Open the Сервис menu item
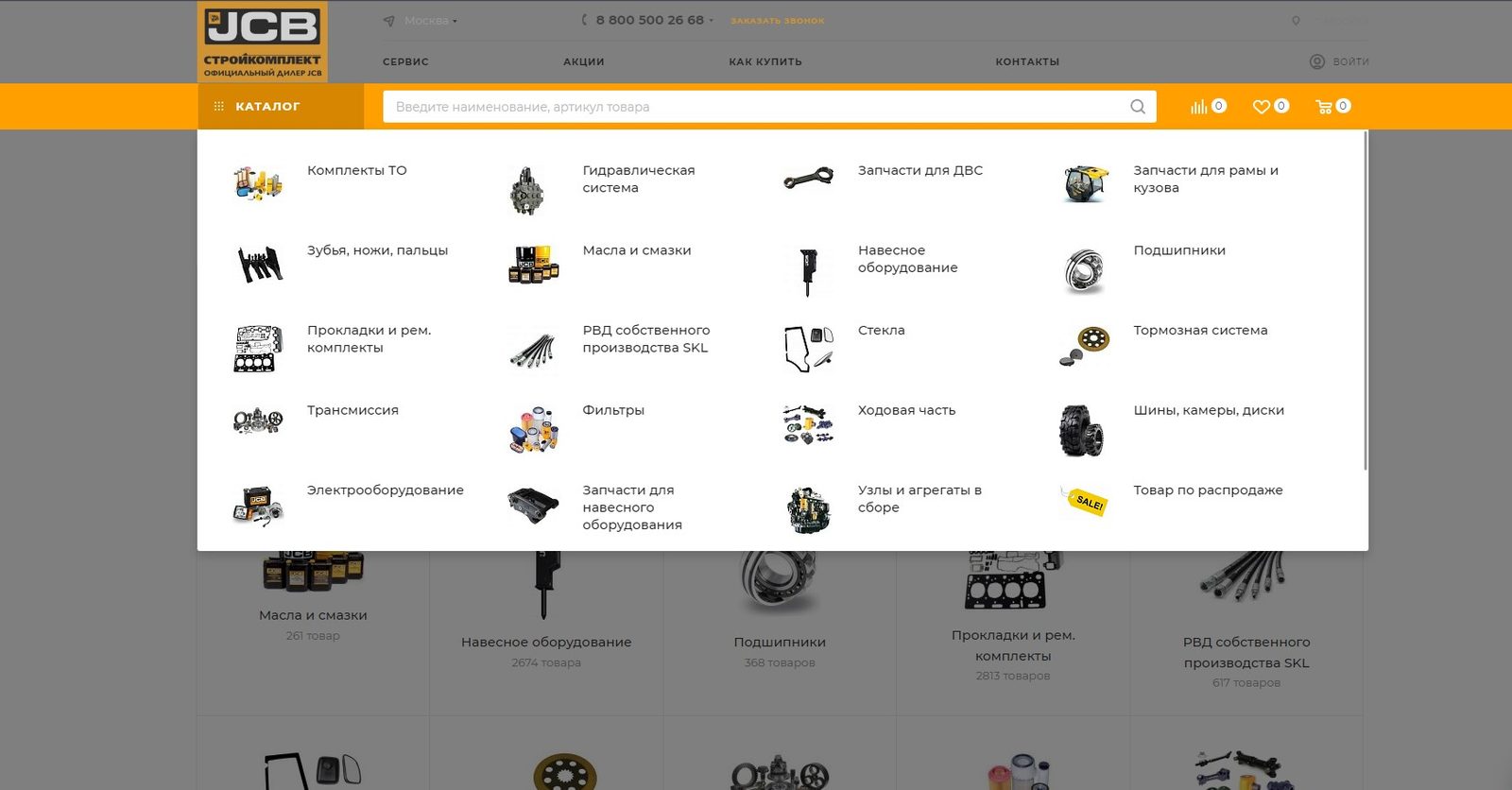 405,61
